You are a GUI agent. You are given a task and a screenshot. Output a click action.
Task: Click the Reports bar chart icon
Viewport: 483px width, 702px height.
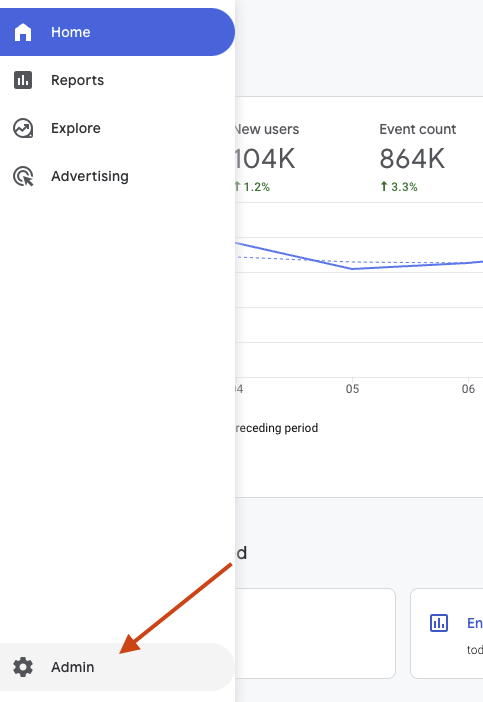click(23, 80)
